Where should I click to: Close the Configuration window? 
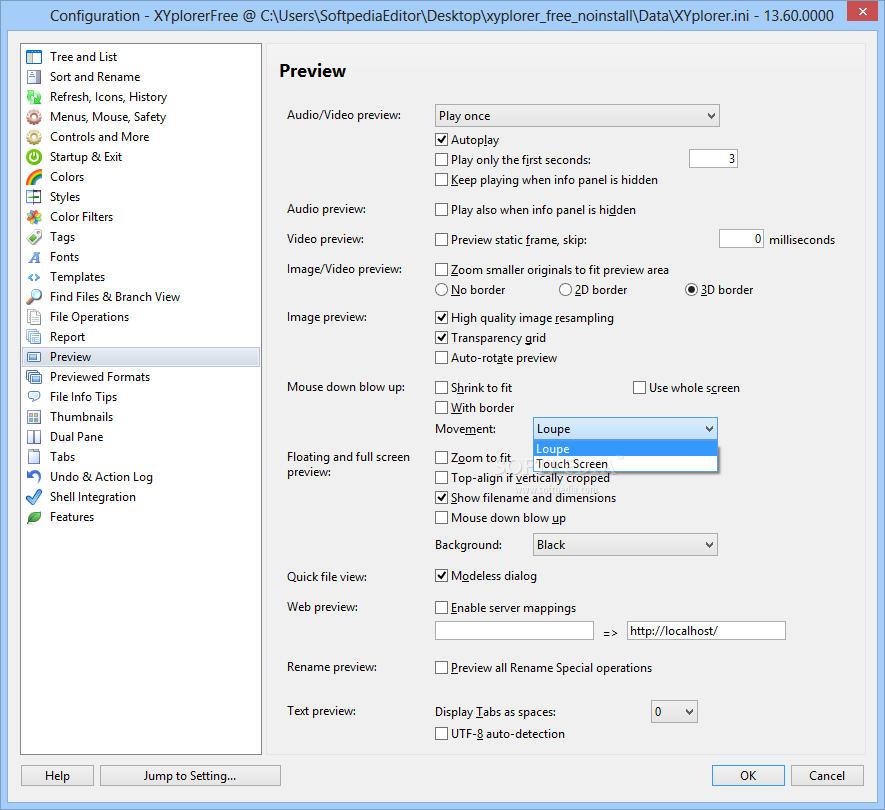(x=862, y=11)
